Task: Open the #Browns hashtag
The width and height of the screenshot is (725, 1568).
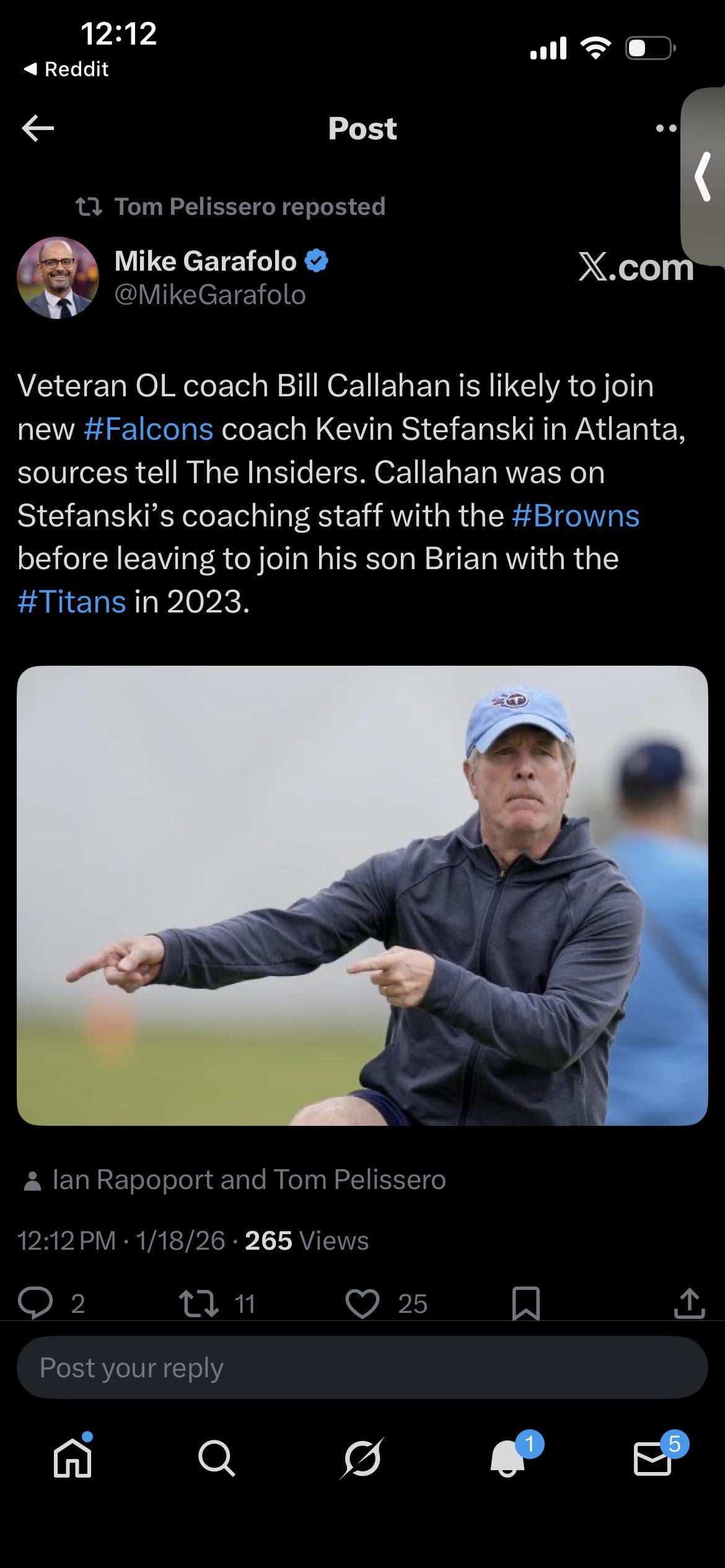Action: pos(576,515)
